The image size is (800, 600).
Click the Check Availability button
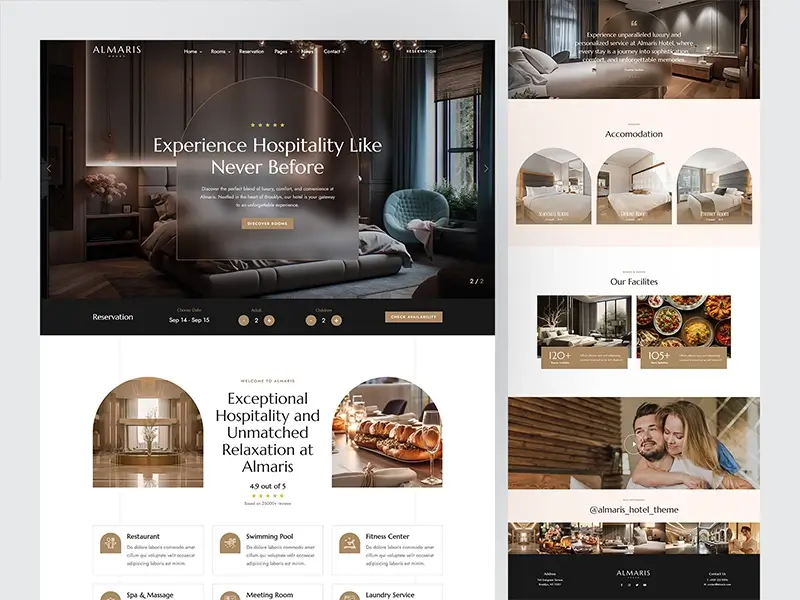point(413,317)
